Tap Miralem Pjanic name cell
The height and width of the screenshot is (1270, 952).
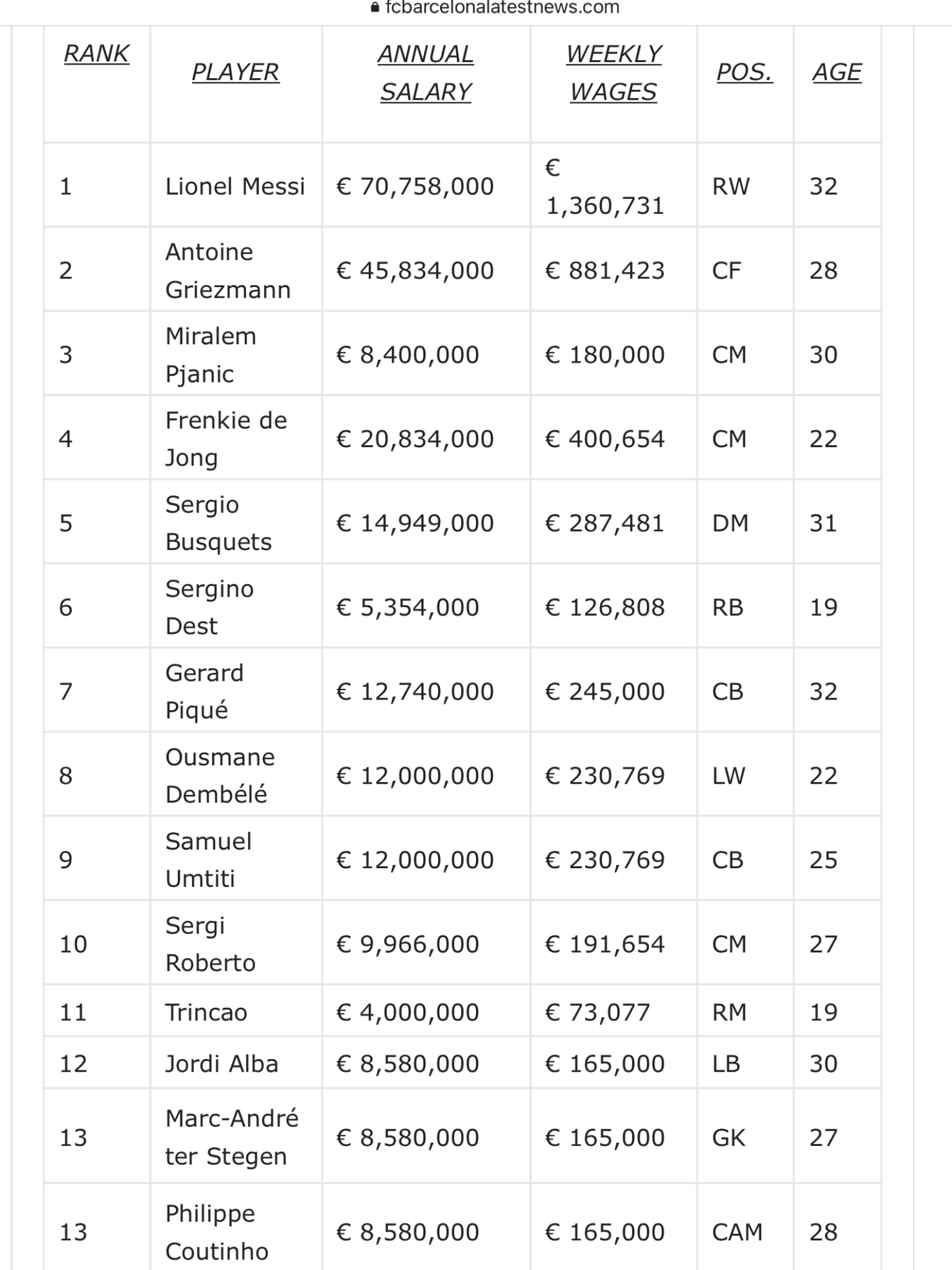point(236,355)
